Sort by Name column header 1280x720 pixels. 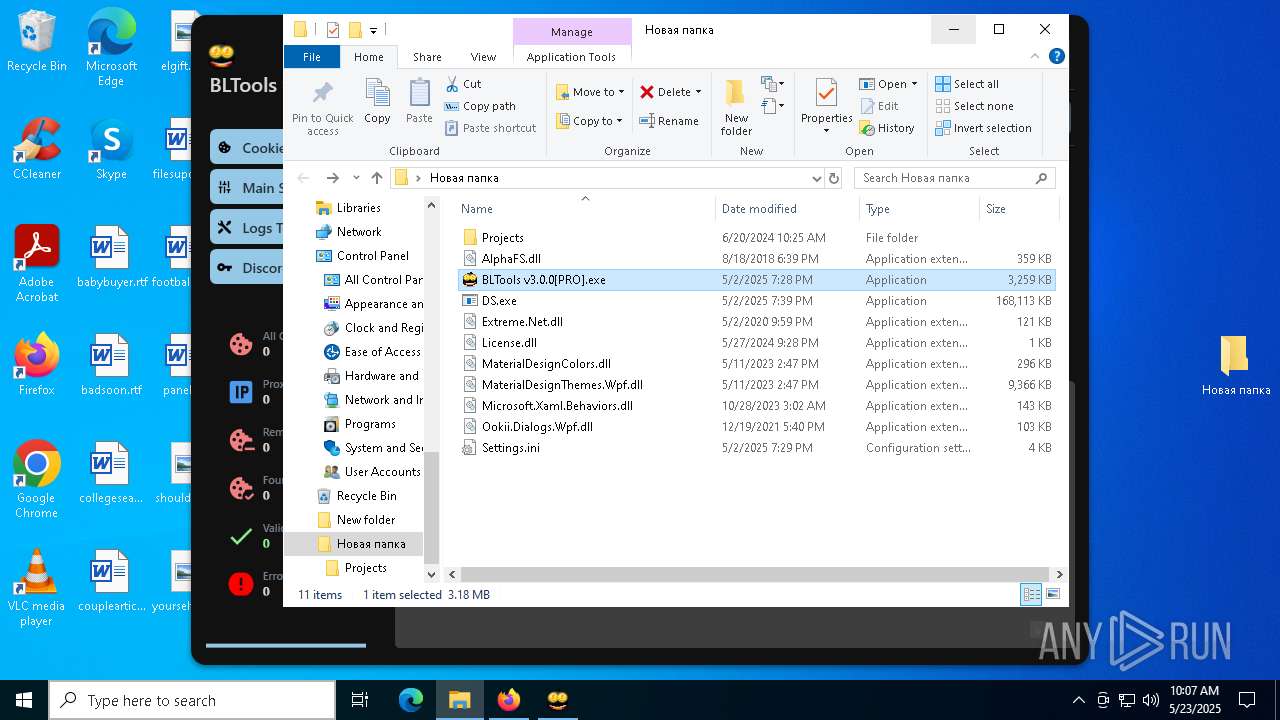click(584, 209)
